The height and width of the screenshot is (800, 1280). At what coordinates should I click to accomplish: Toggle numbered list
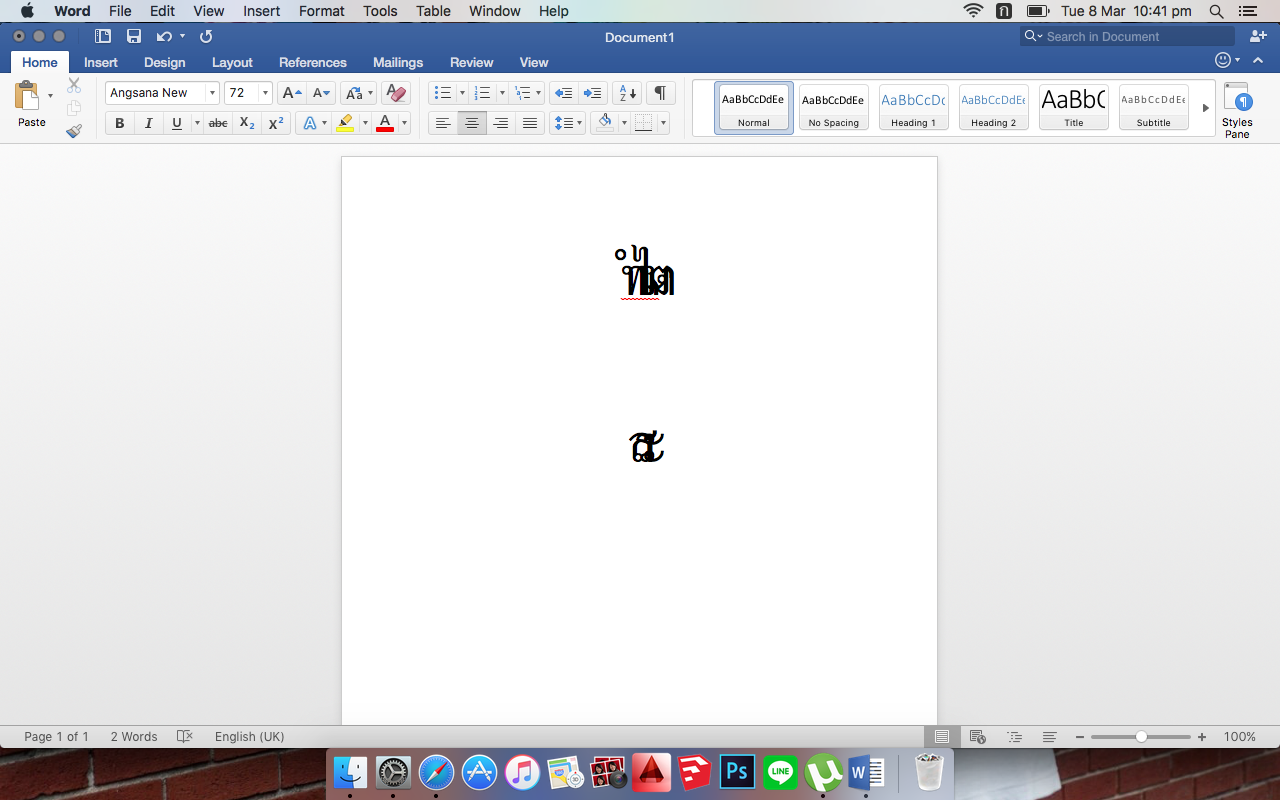[x=482, y=93]
